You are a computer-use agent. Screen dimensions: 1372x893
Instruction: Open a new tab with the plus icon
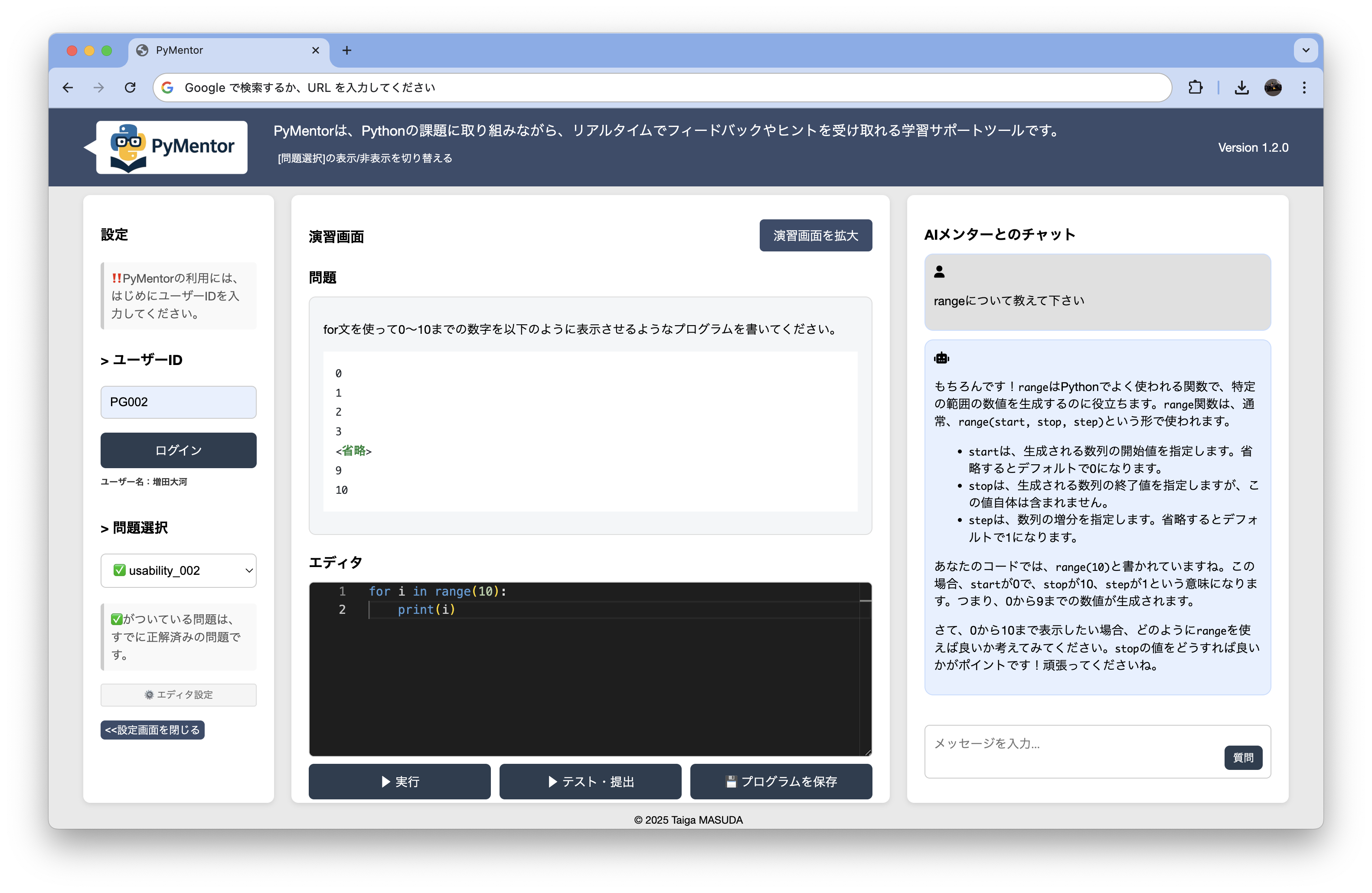click(x=346, y=51)
